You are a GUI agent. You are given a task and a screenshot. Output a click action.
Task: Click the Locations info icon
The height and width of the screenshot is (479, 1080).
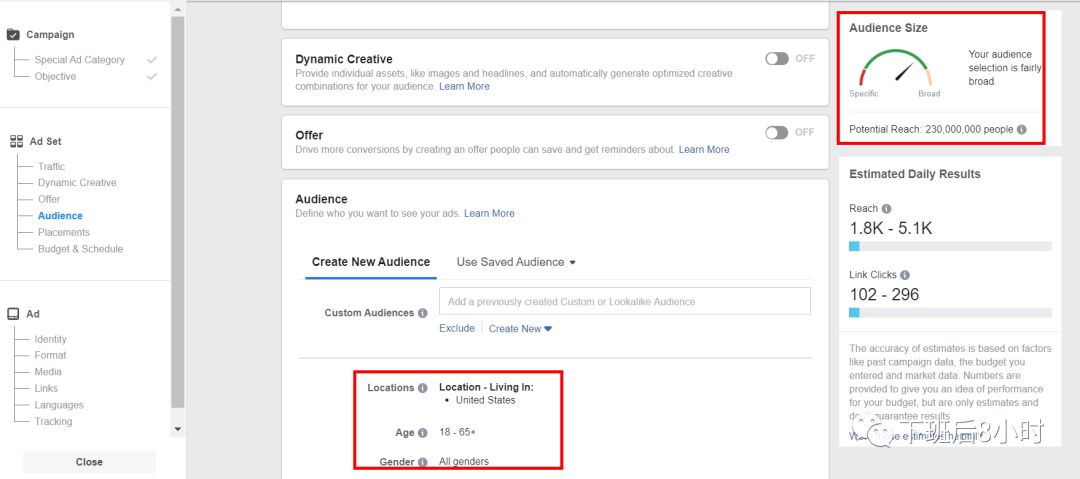[x=422, y=387]
